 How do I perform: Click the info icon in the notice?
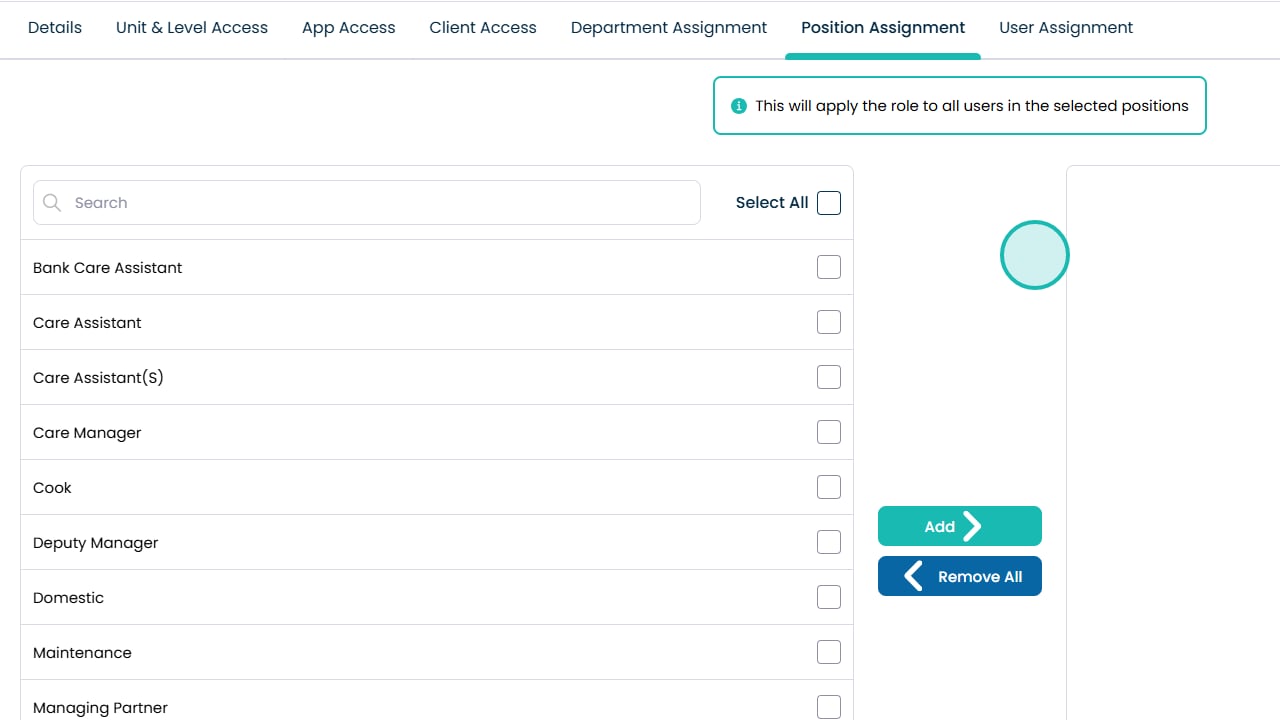(739, 106)
